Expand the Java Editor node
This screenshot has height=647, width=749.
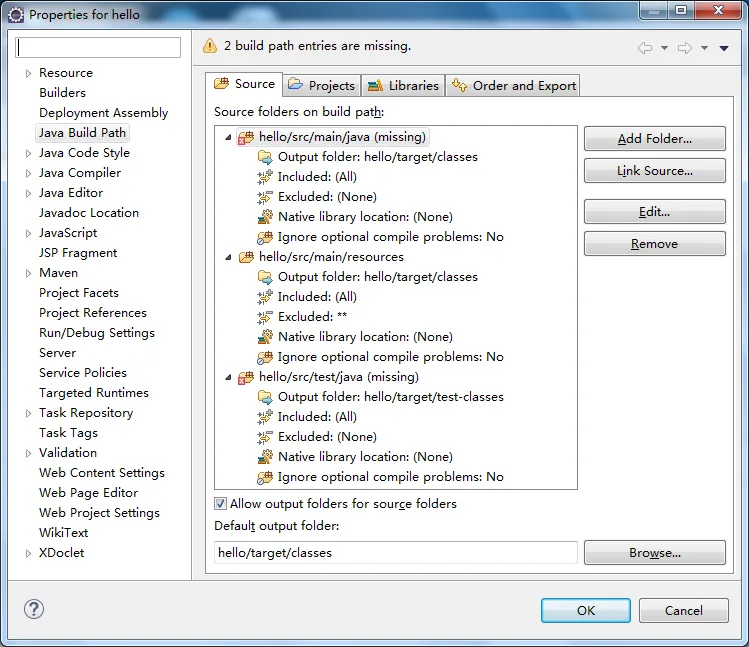tap(28, 193)
